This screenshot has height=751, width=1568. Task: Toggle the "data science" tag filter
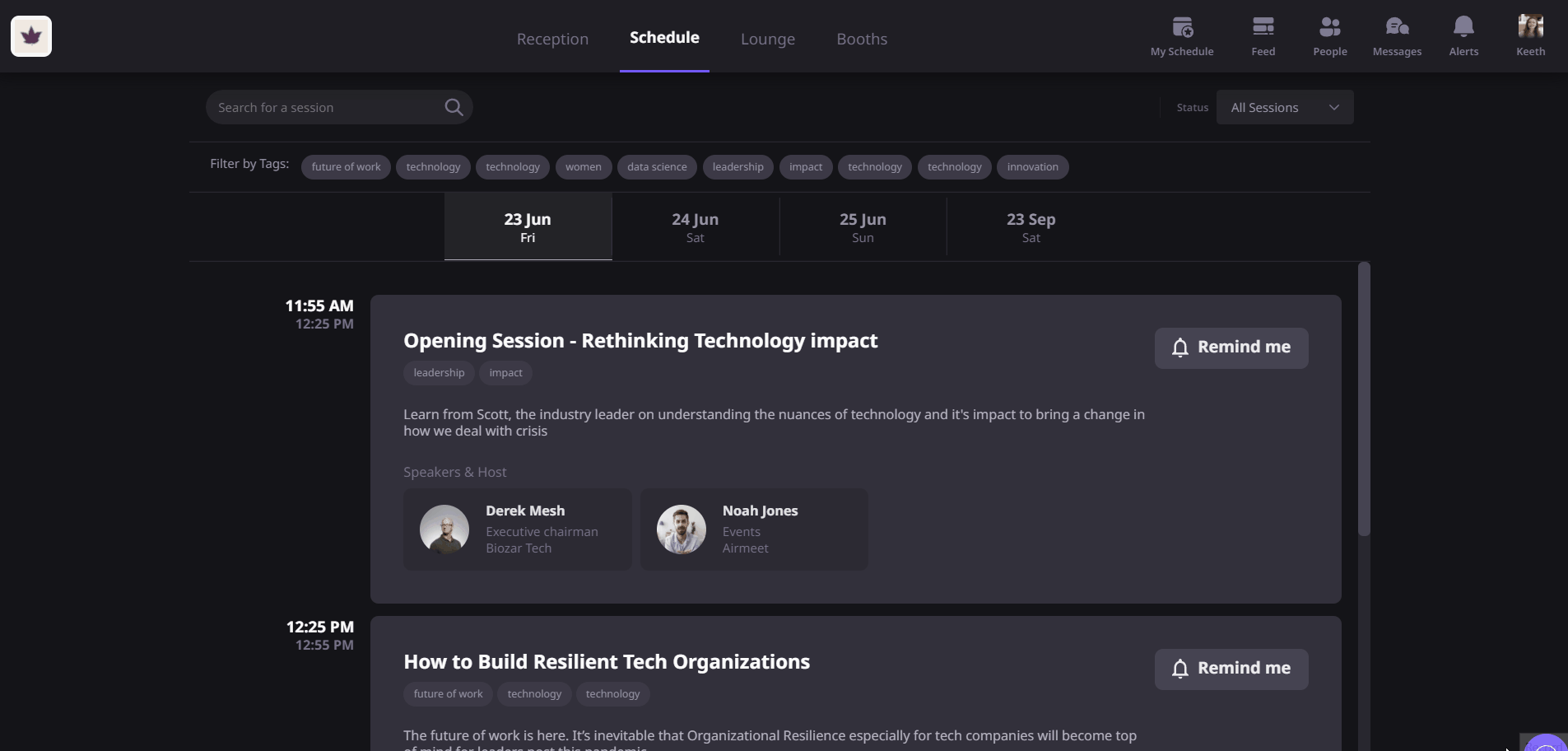[657, 167]
